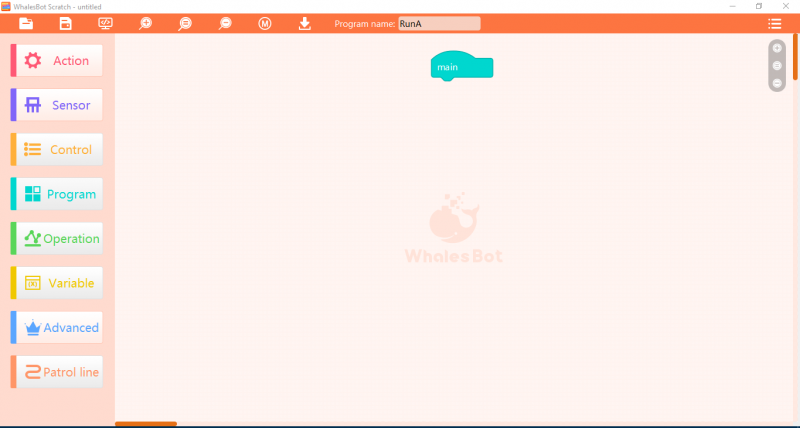Switch to the Operation block category
Screen dimensions: 800x428
57,238
